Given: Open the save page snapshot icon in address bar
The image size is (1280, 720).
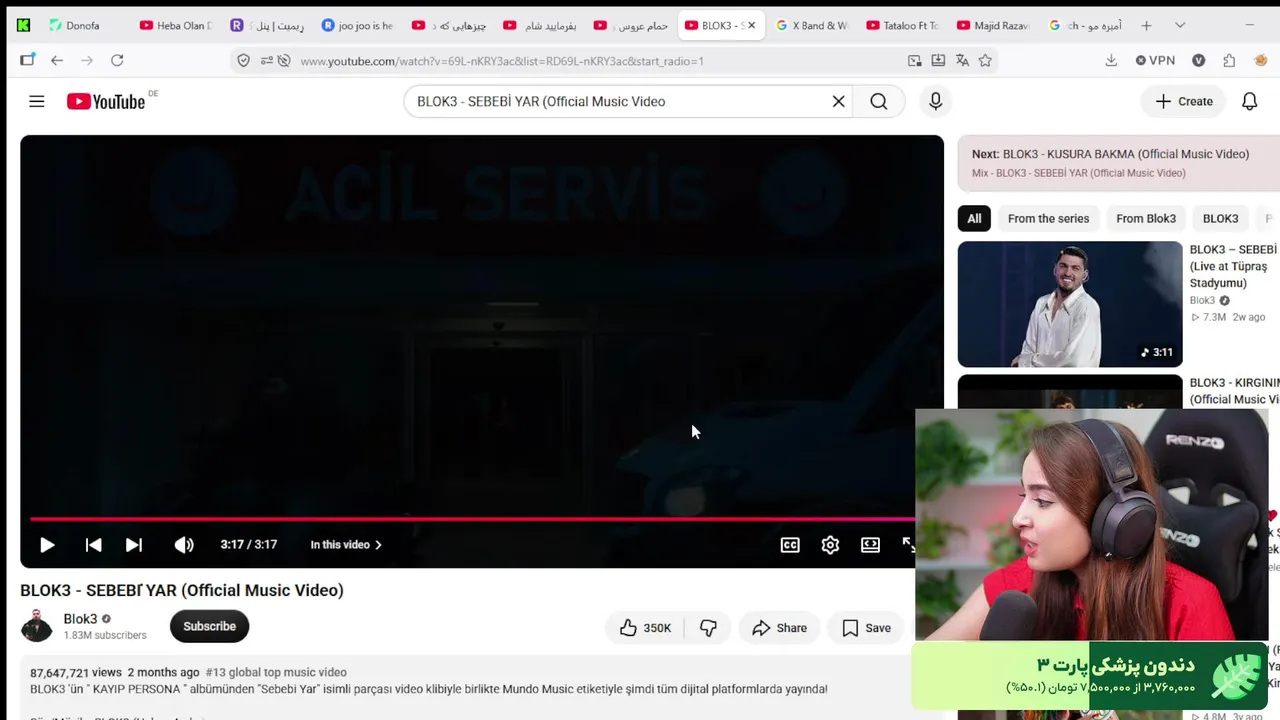Looking at the screenshot, I should point(938,61).
